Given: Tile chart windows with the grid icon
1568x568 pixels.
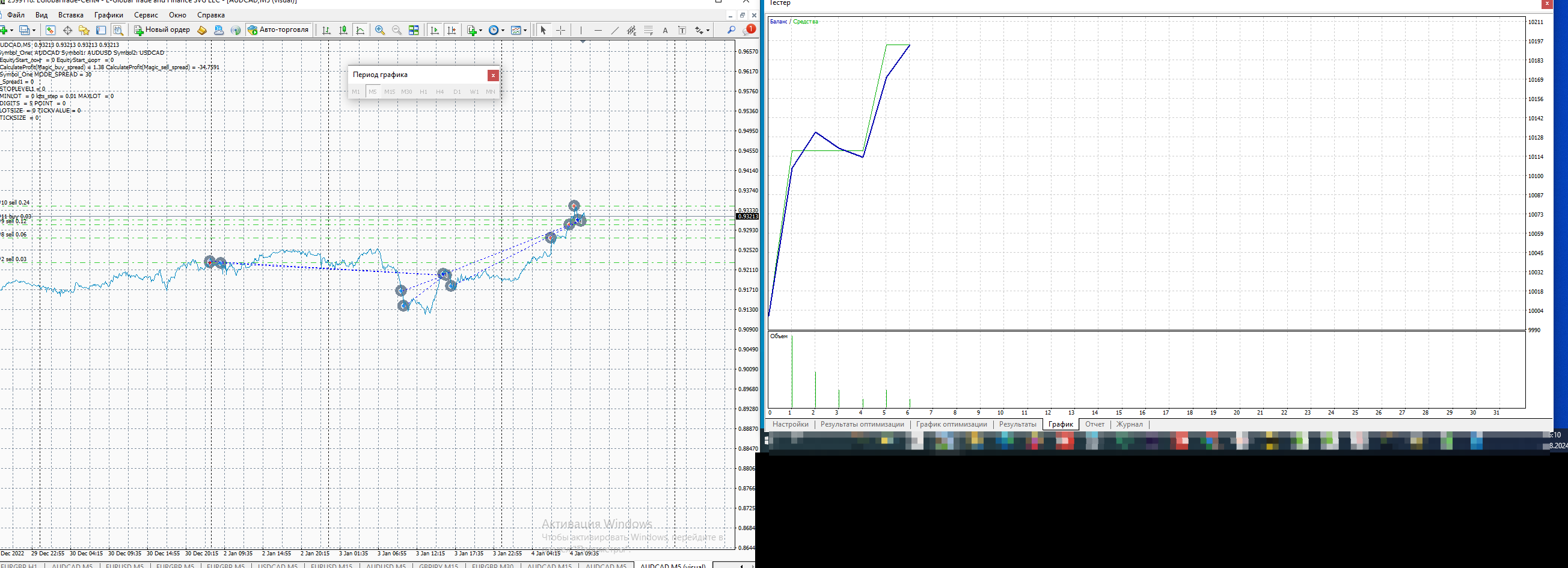Looking at the screenshot, I should point(414,30).
